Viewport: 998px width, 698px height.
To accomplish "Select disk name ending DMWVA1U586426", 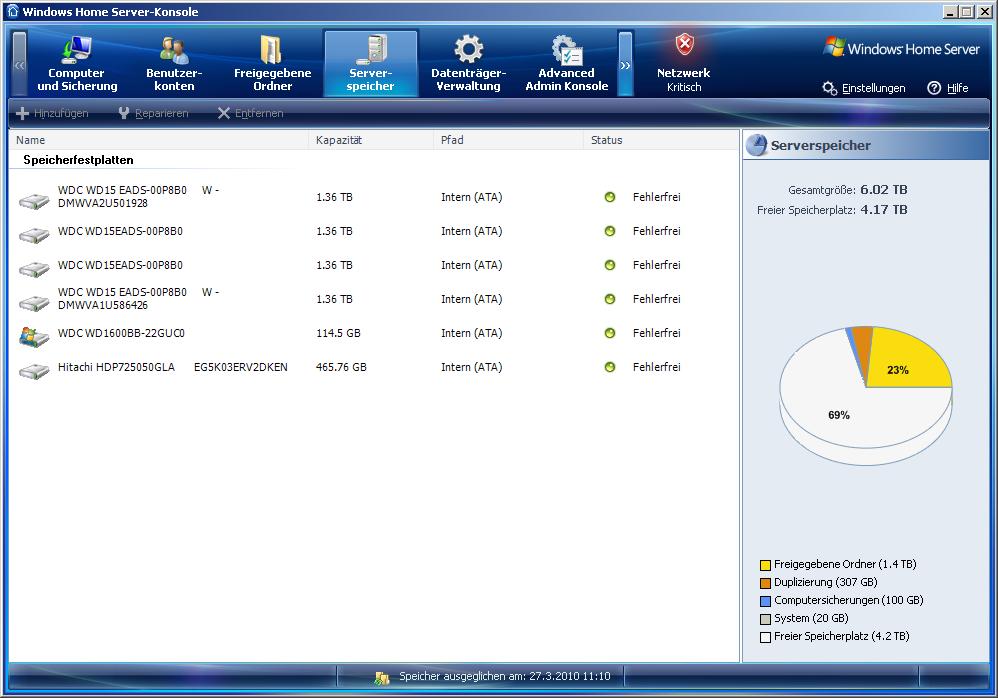I will coord(139,298).
